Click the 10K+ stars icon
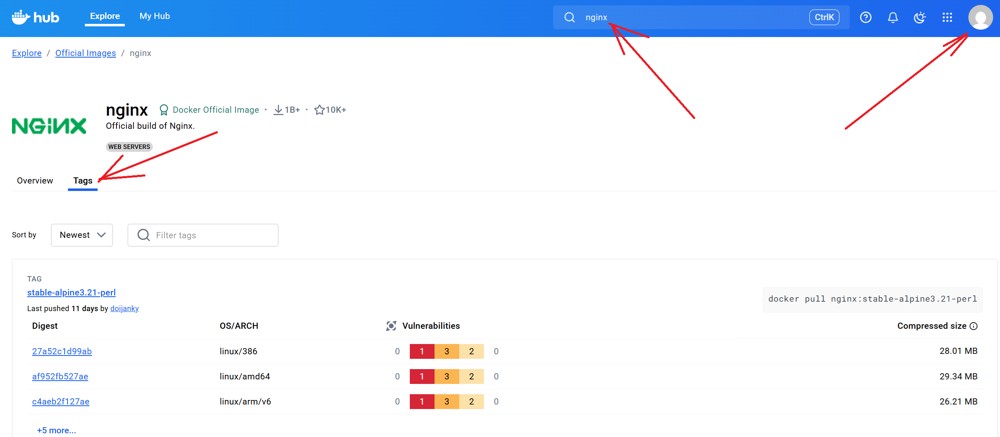 coord(320,110)
